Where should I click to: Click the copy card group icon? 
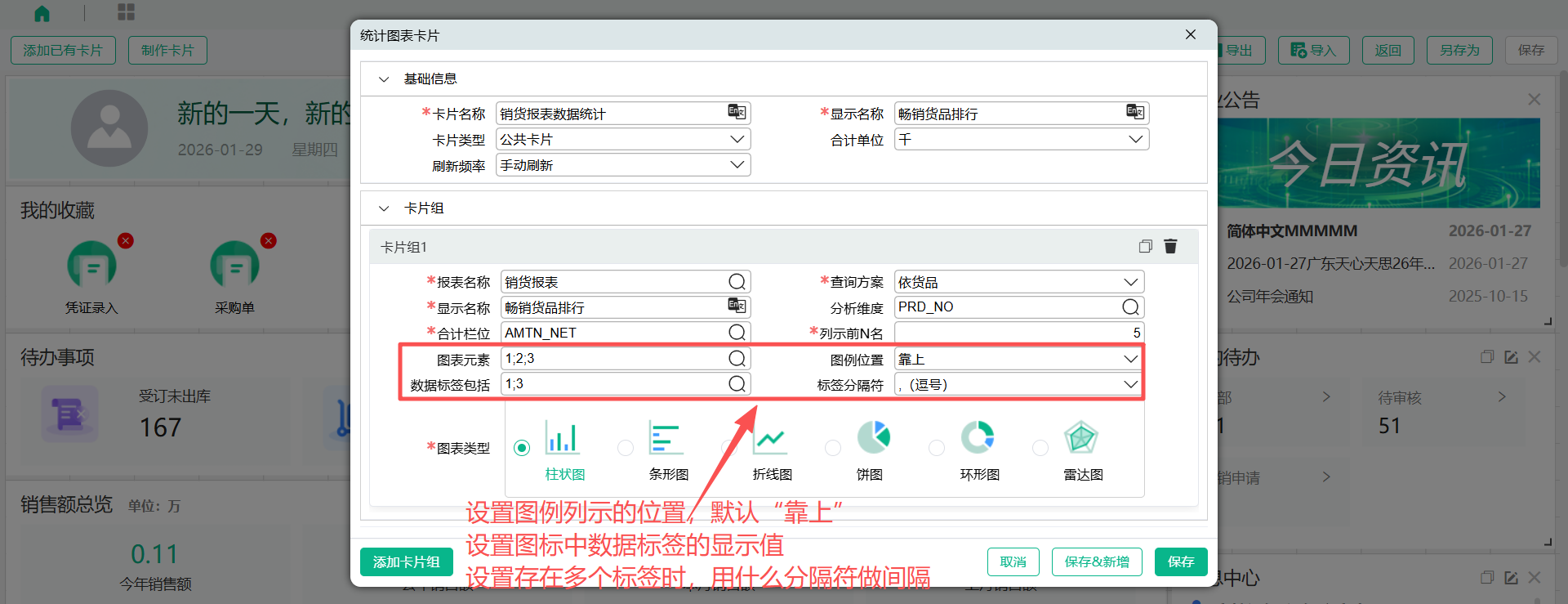[x=1145, y=246]
